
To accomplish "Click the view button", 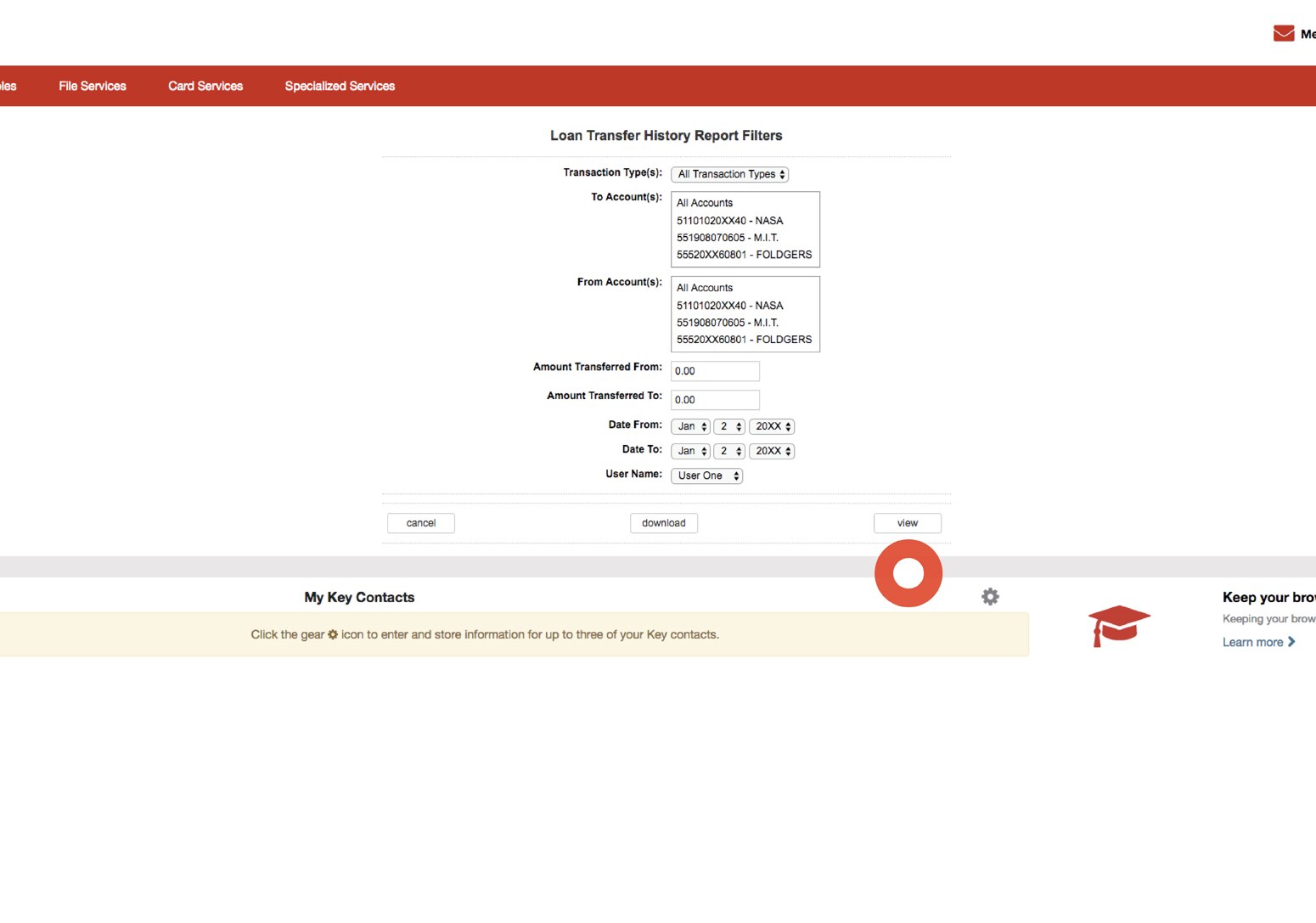I will tap(907, 522).
